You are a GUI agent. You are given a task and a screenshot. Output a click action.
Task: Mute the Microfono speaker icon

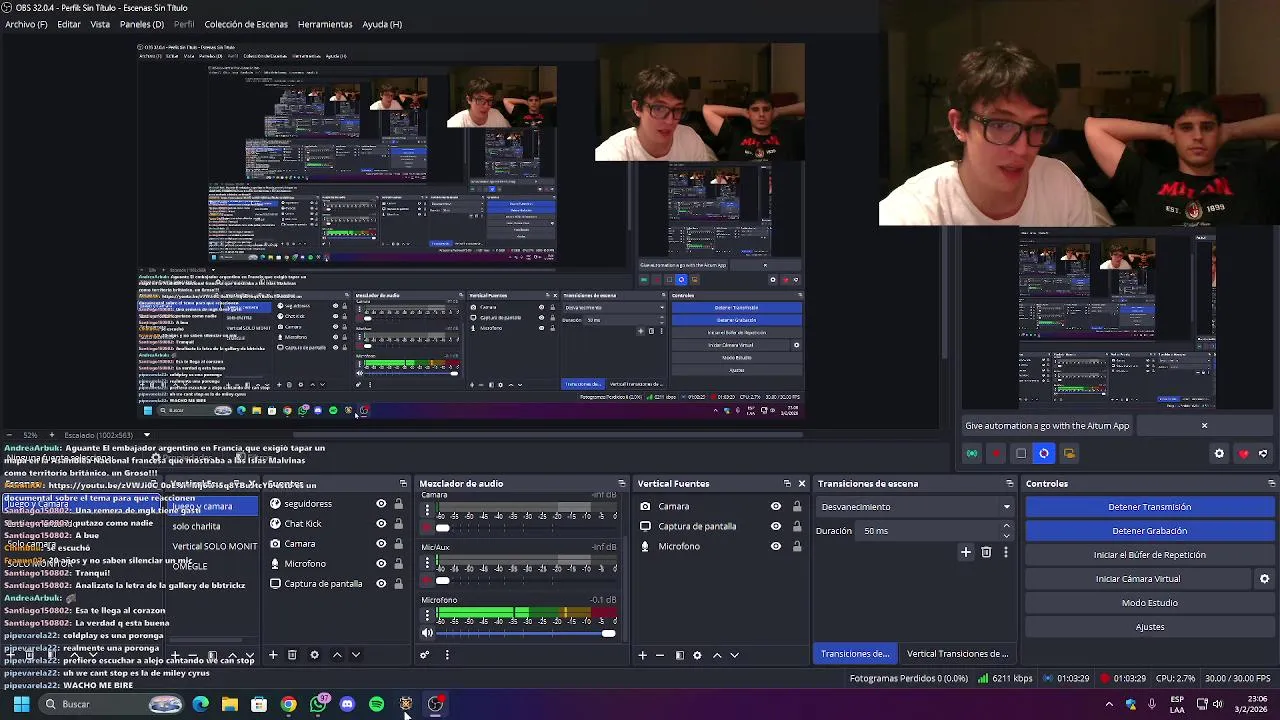[x=427, y=633]
